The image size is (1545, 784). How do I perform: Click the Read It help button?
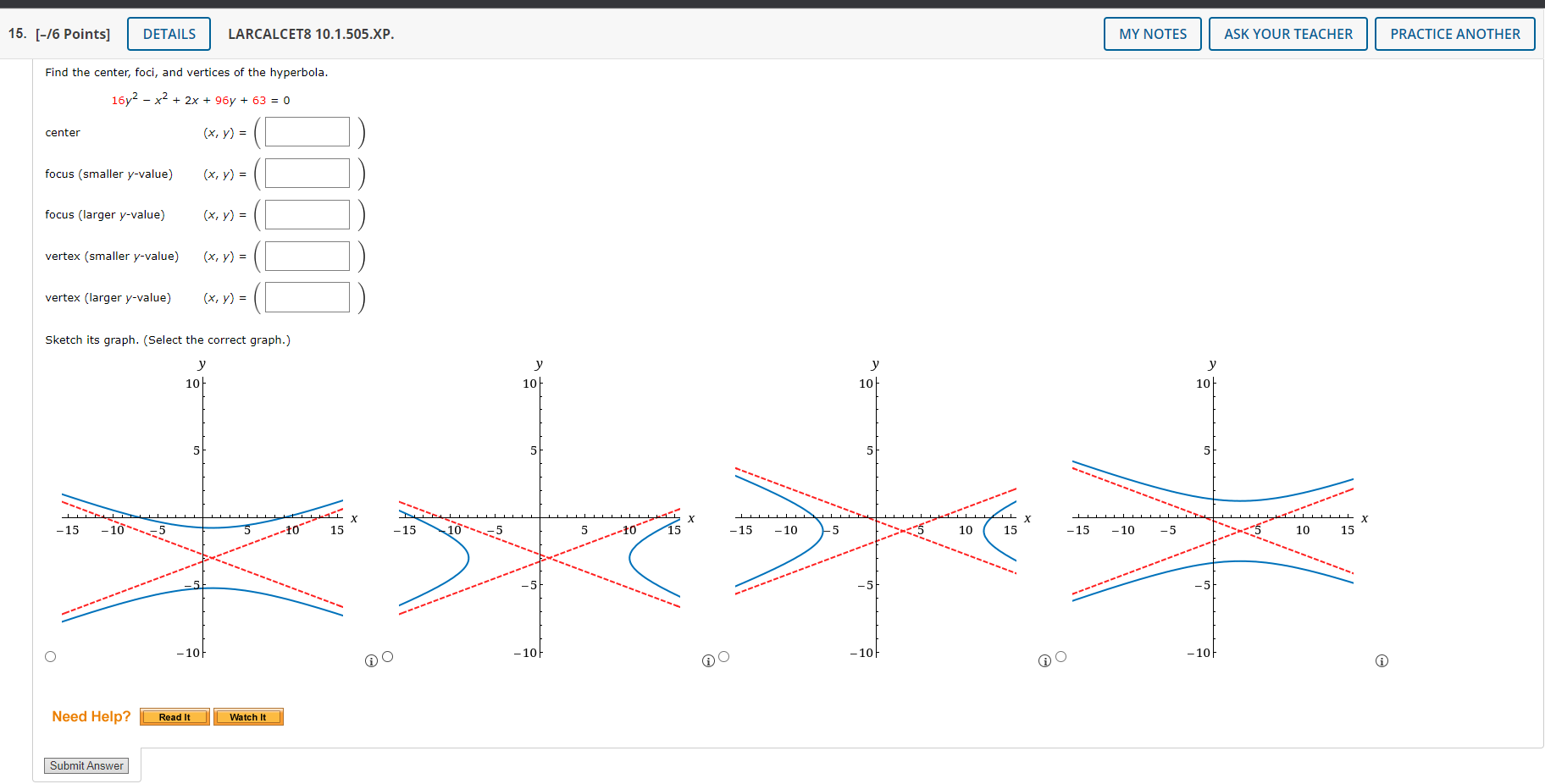pos(174,717)
